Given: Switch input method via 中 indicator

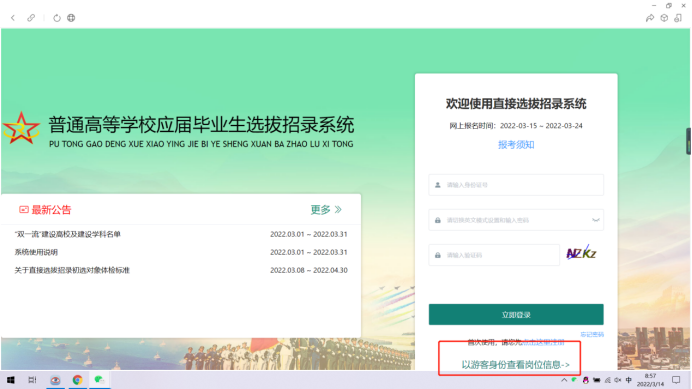Looking at the screenshot, I should tap(628, 380).
